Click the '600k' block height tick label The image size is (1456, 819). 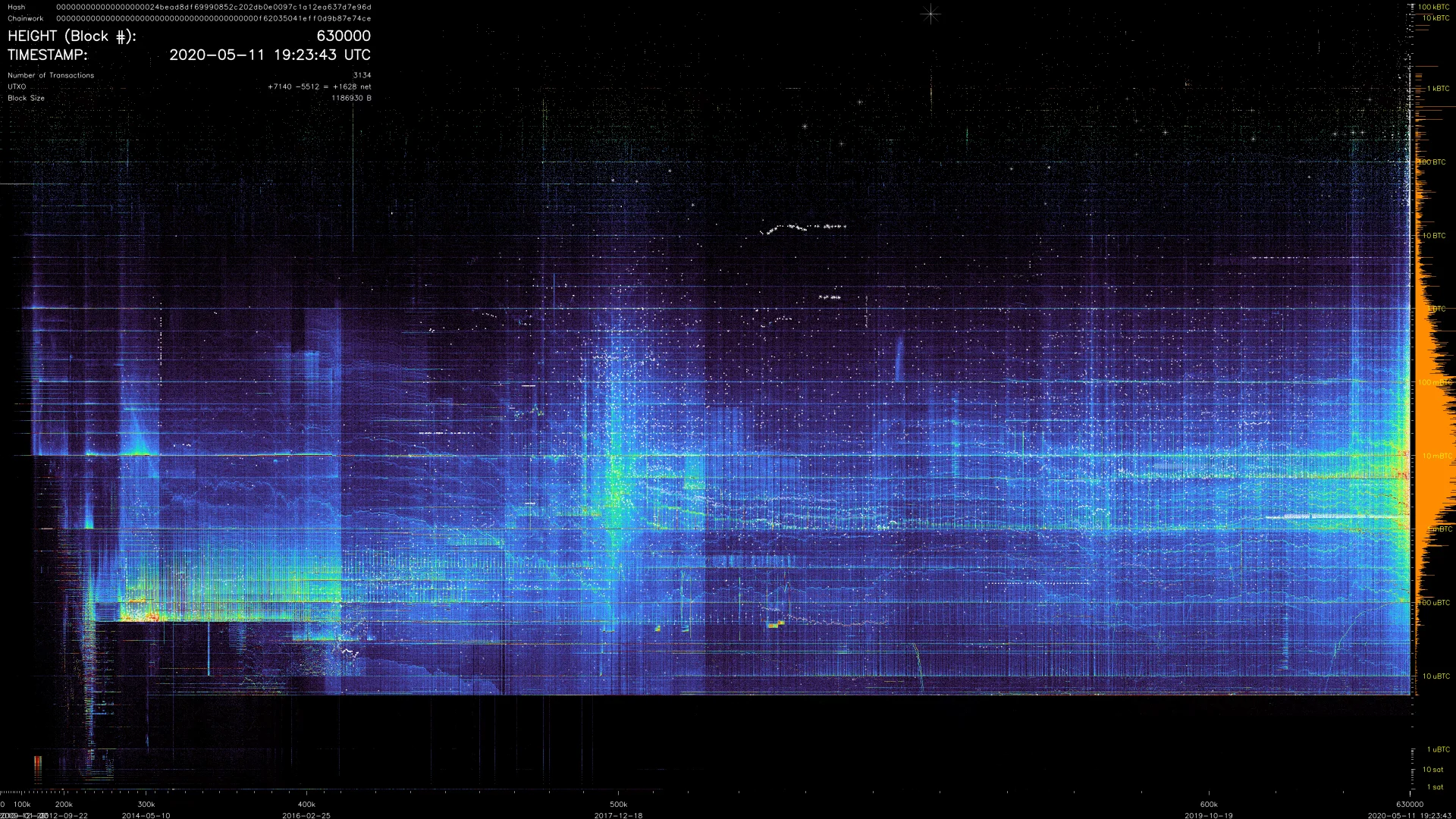point(1209,805)
